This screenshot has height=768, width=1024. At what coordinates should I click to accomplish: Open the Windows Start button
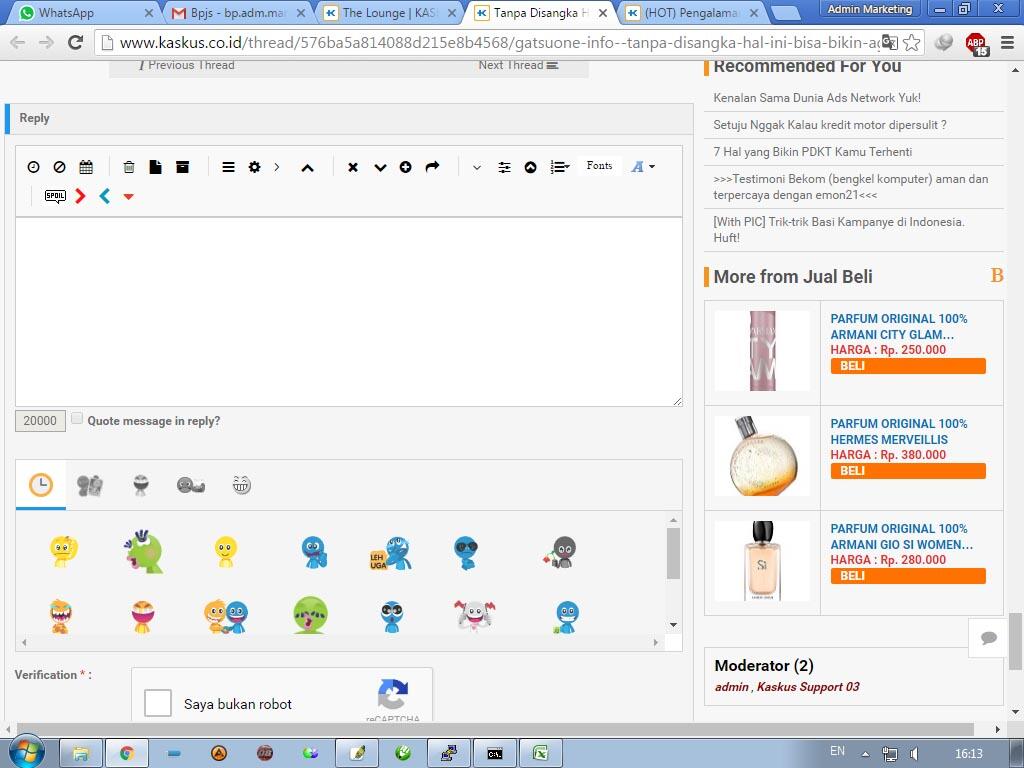pyautogui.click(x=26, y=752)
